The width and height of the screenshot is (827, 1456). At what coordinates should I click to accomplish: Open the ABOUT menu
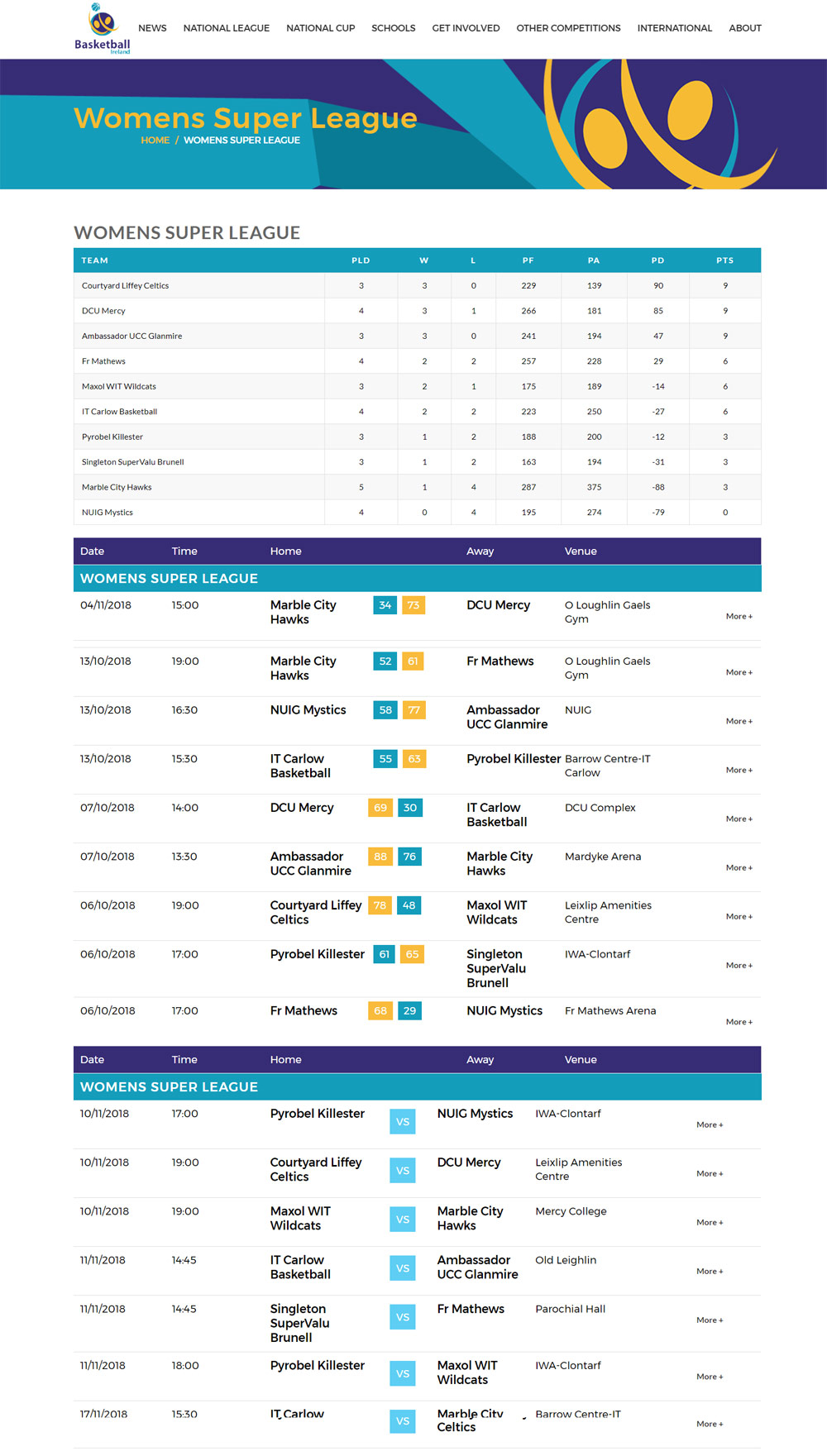pyautogui.click(x=745, y=28)
